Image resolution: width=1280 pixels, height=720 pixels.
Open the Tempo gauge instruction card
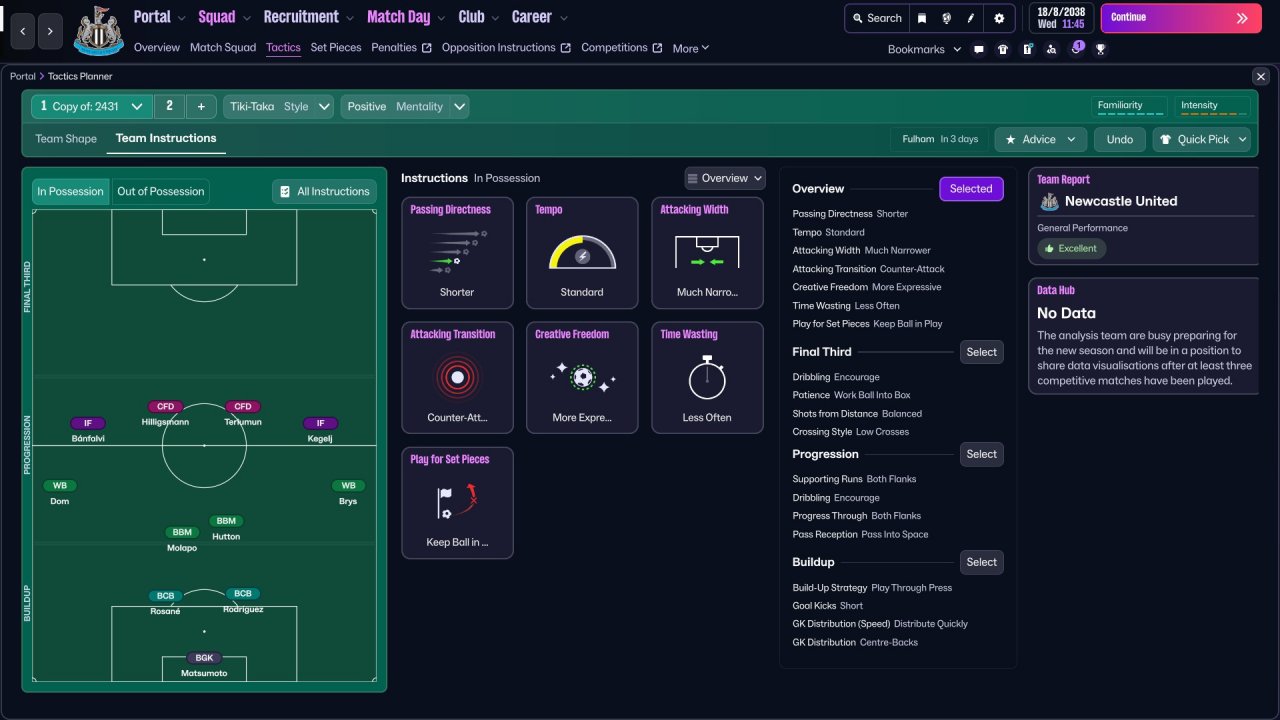pos(582,253)
